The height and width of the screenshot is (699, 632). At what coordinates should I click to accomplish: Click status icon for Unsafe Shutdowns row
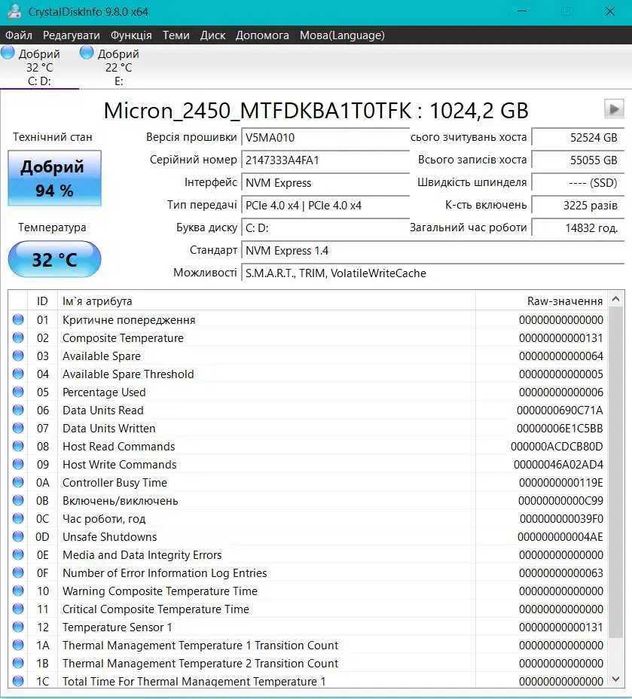point(18,537)
